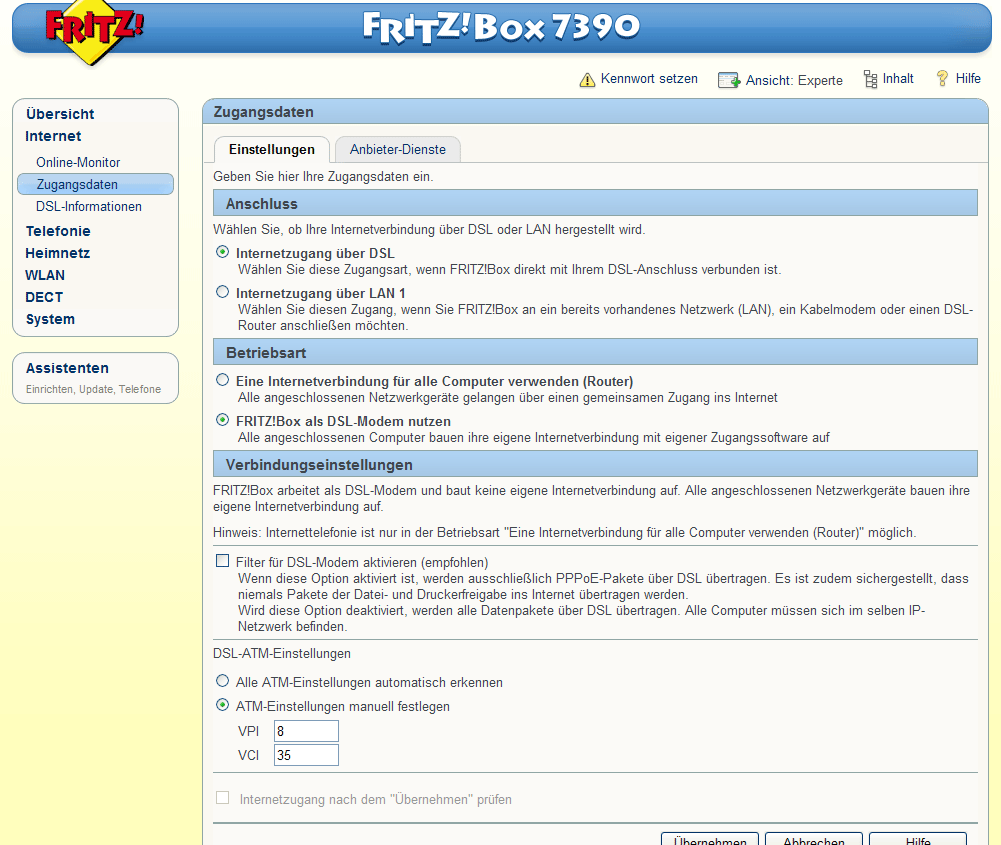
Task: Open the Übersicht menu entry
Action: tap(60, 114)
